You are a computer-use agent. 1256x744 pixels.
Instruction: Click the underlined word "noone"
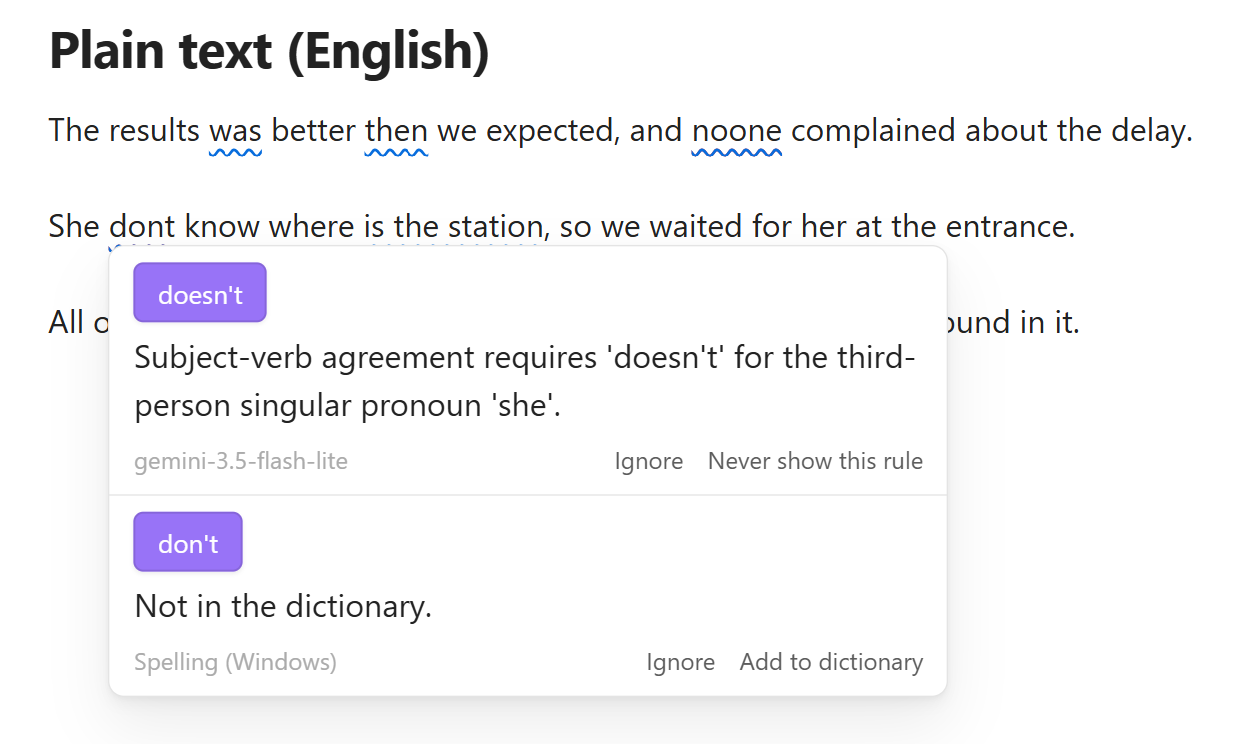(x=737, y=131)
